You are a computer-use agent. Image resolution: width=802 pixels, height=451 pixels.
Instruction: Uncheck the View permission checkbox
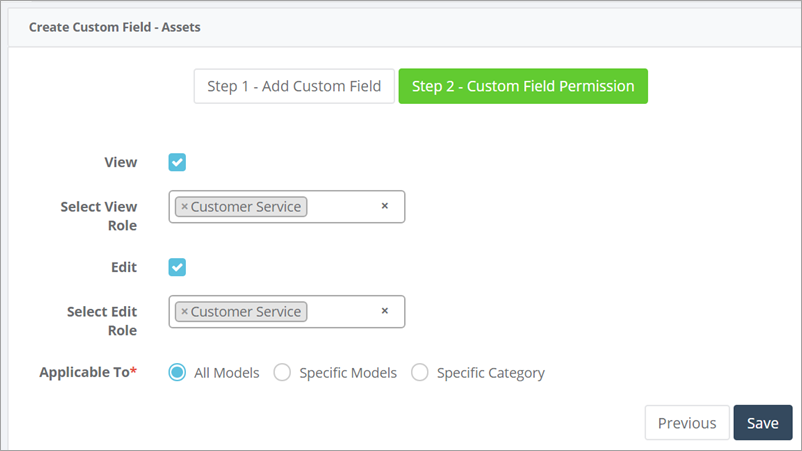tap(177, 162)
